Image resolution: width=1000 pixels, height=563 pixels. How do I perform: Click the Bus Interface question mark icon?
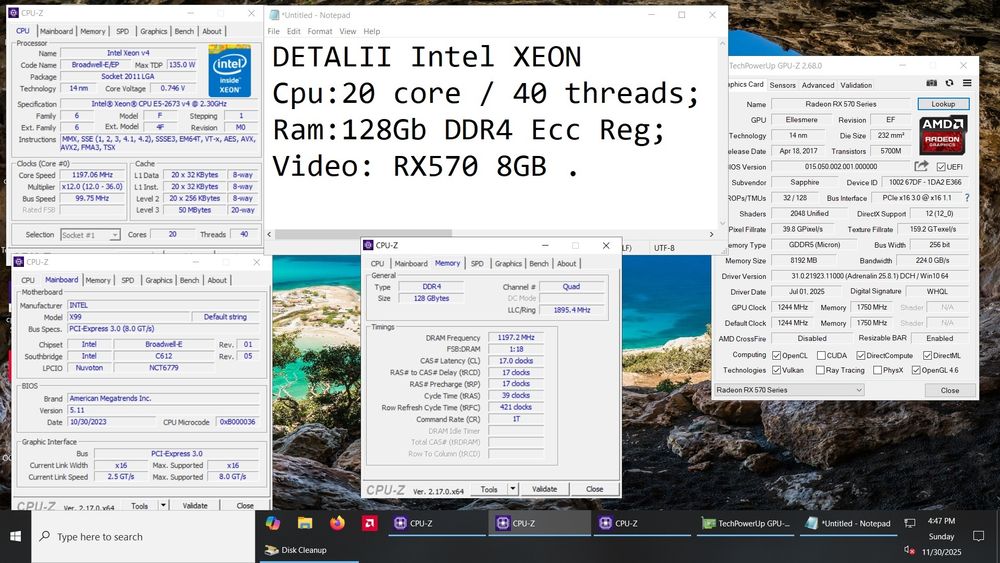[967, 198]
